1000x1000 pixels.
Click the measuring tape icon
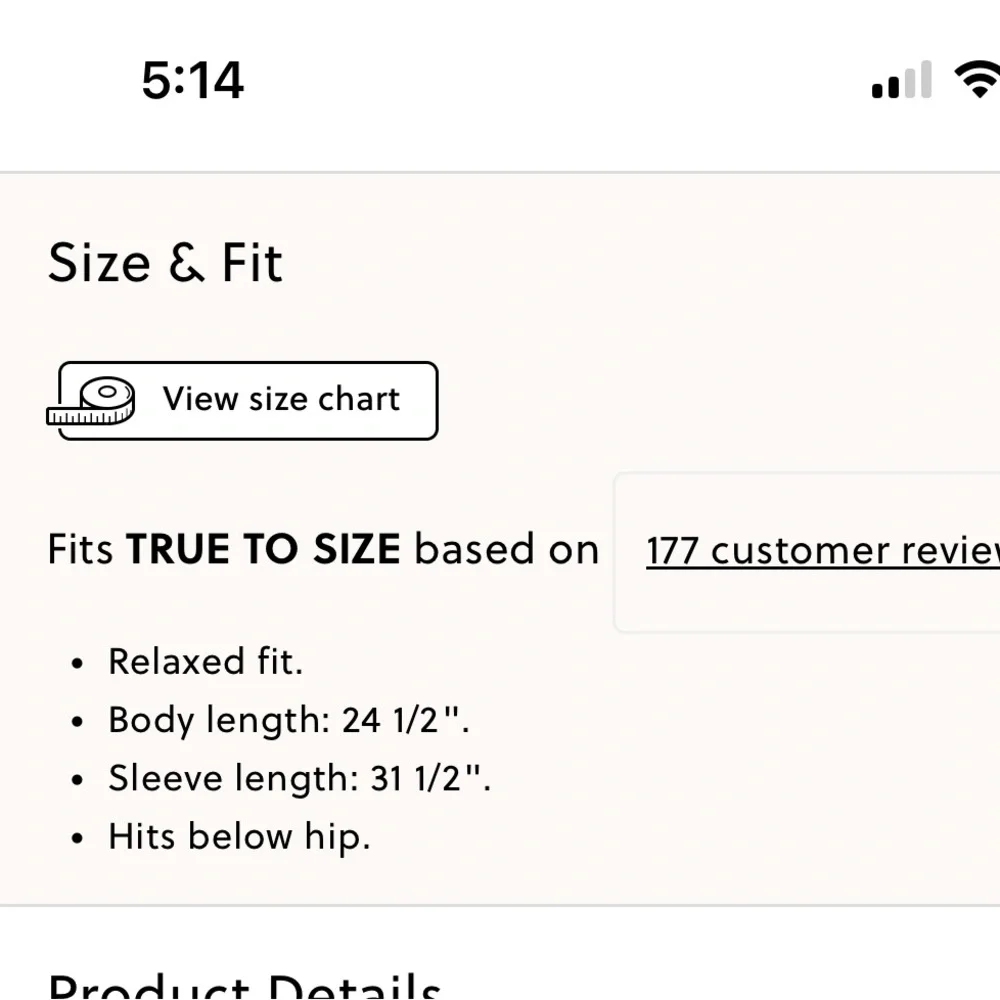(91, 401)
